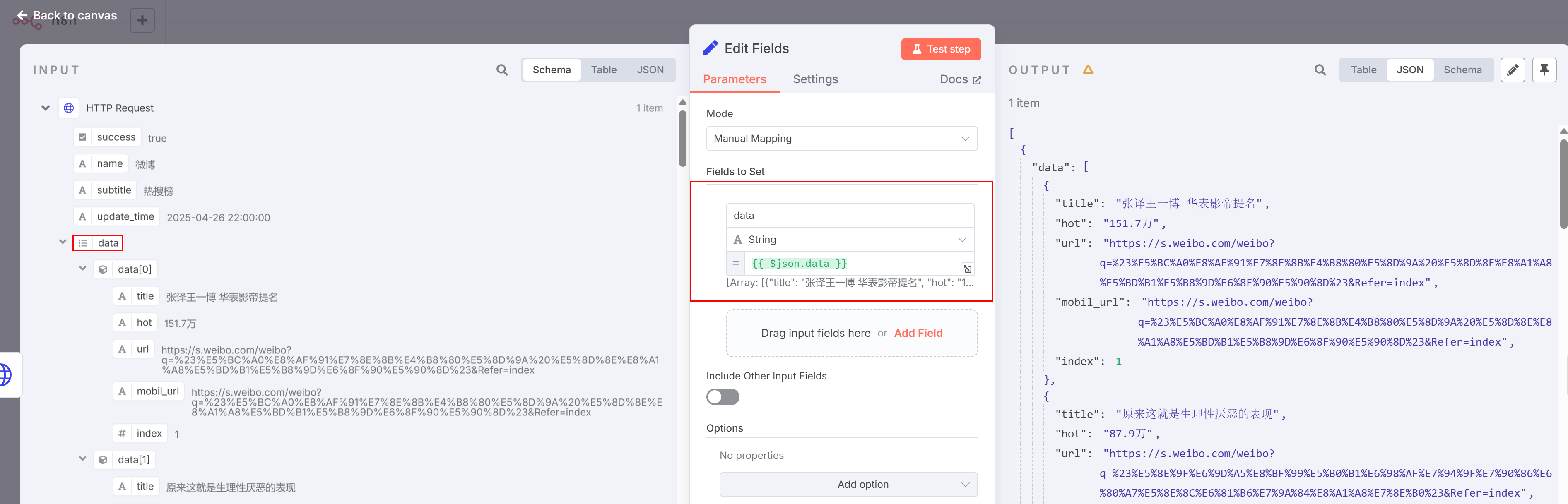Click the output warning triangle icon
Image resolution: width=1568 pixels, height=504 pixels.
(1089, 70)
